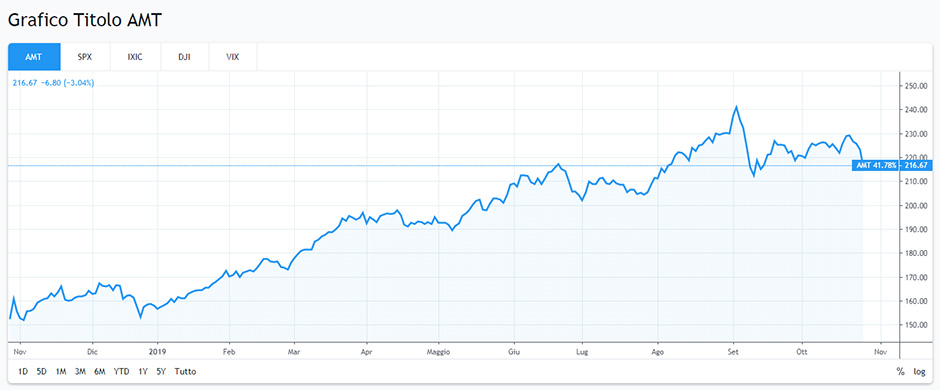The width and height of the screenshot is (940, 390).
Task: Click the 230.00 price axis label
Action: (x=916, y=134)
